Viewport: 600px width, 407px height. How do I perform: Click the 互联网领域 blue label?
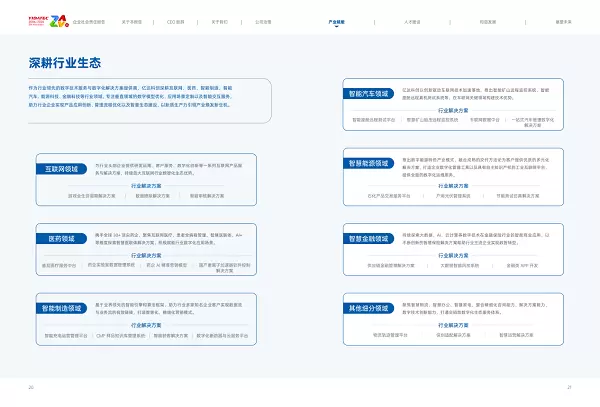point(61,170)
